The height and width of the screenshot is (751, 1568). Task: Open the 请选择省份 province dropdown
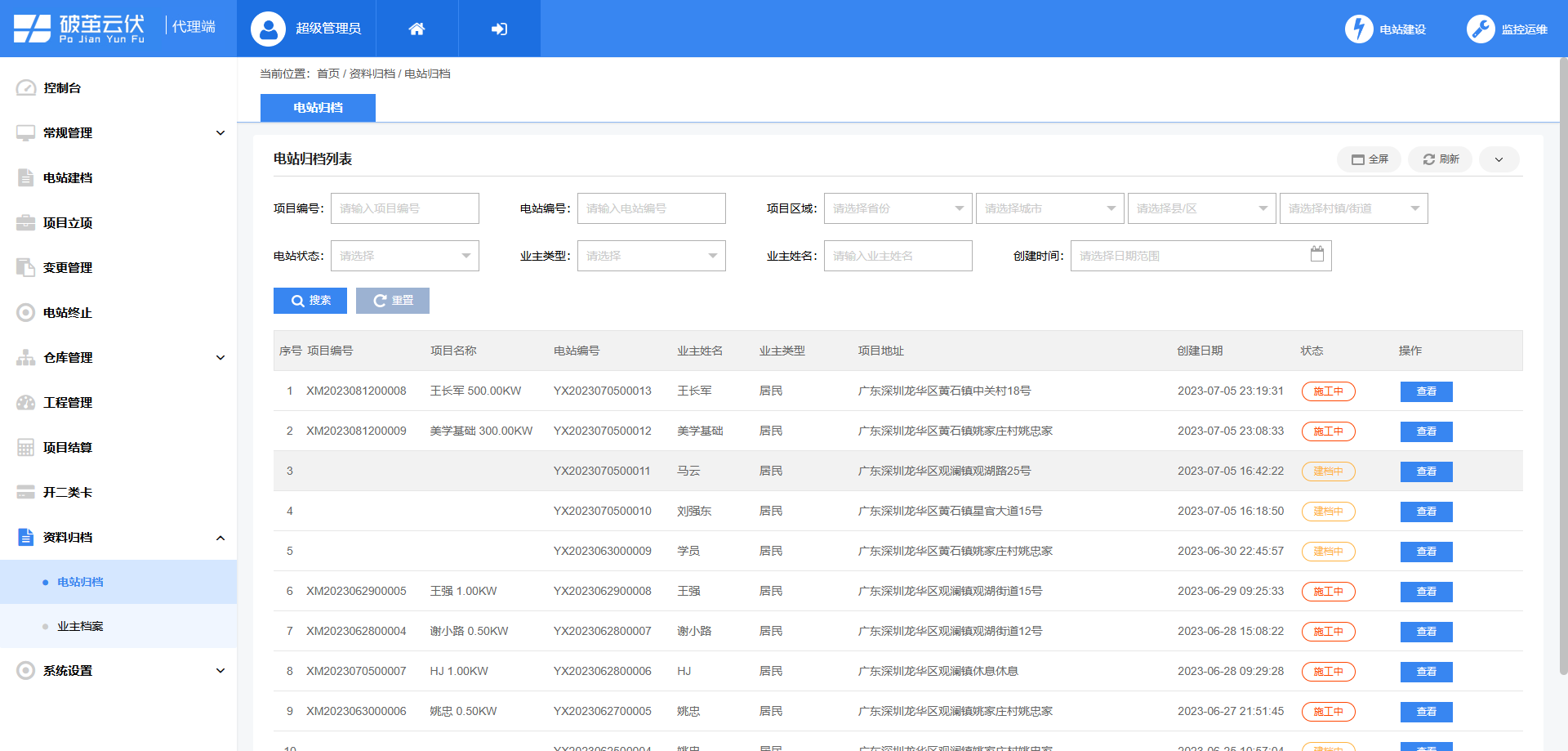click(x=896, y=208)
